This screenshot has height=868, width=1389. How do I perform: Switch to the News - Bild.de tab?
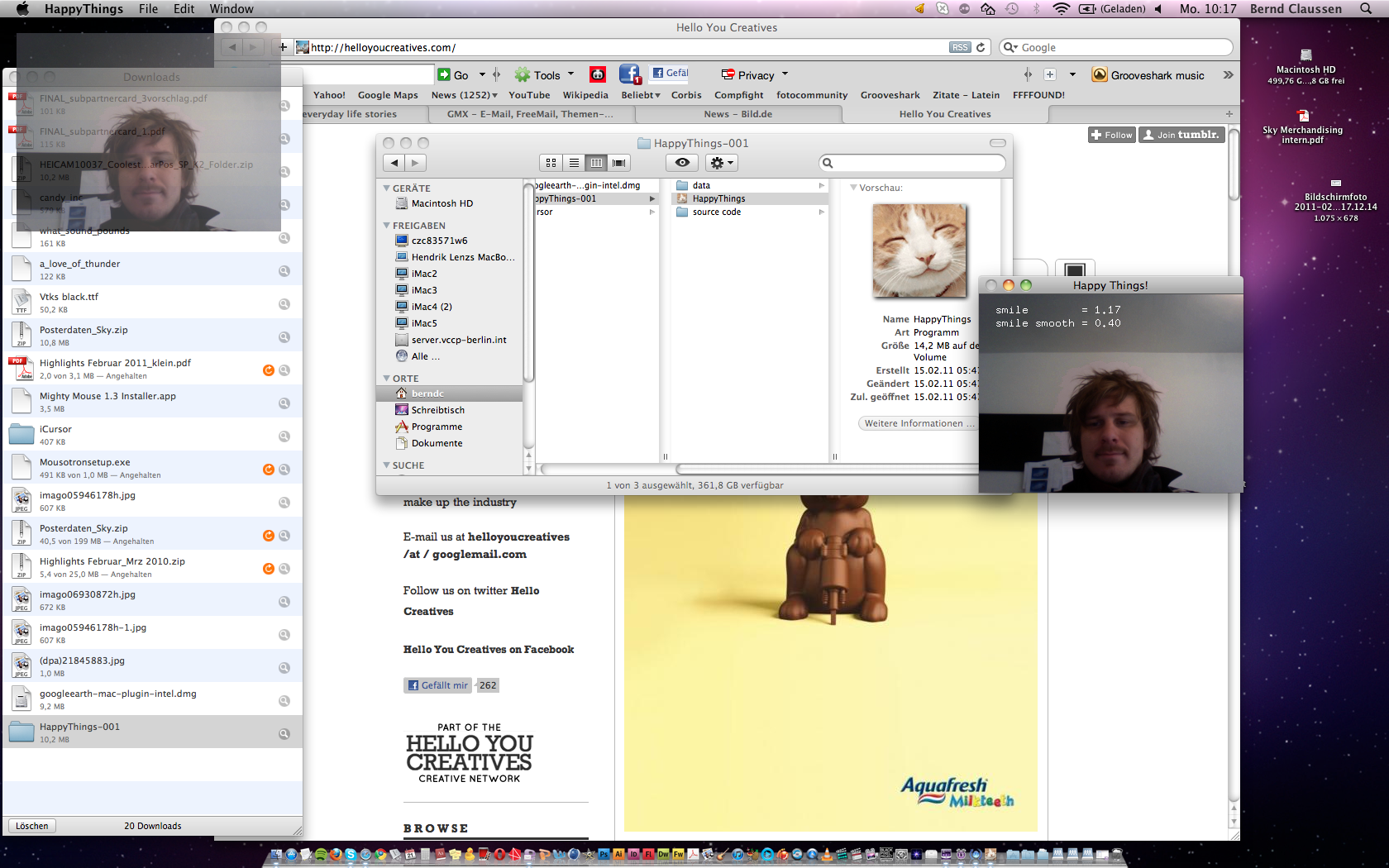click(737, 114)
